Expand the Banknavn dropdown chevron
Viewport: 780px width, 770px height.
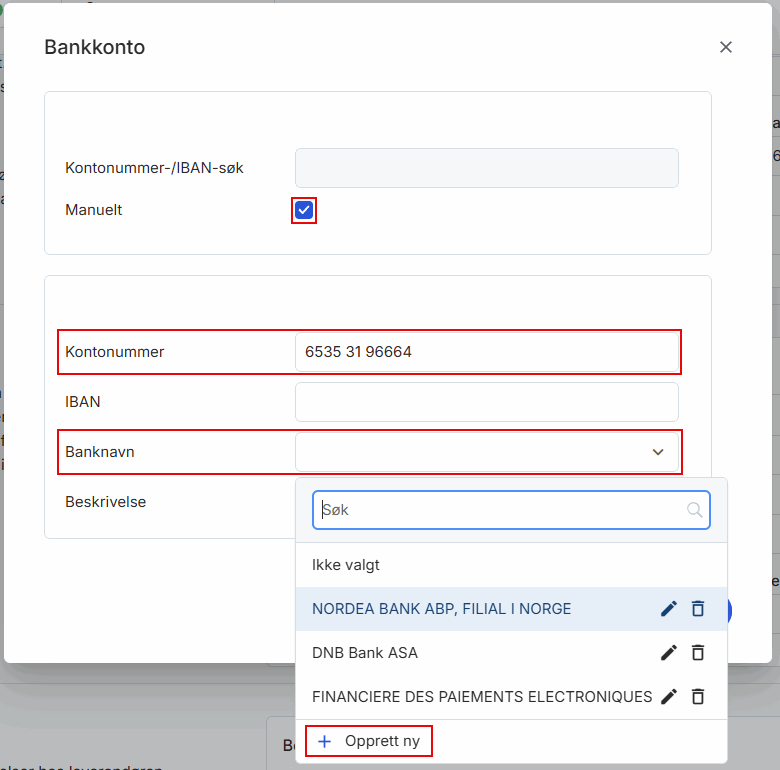click(658, 452)
